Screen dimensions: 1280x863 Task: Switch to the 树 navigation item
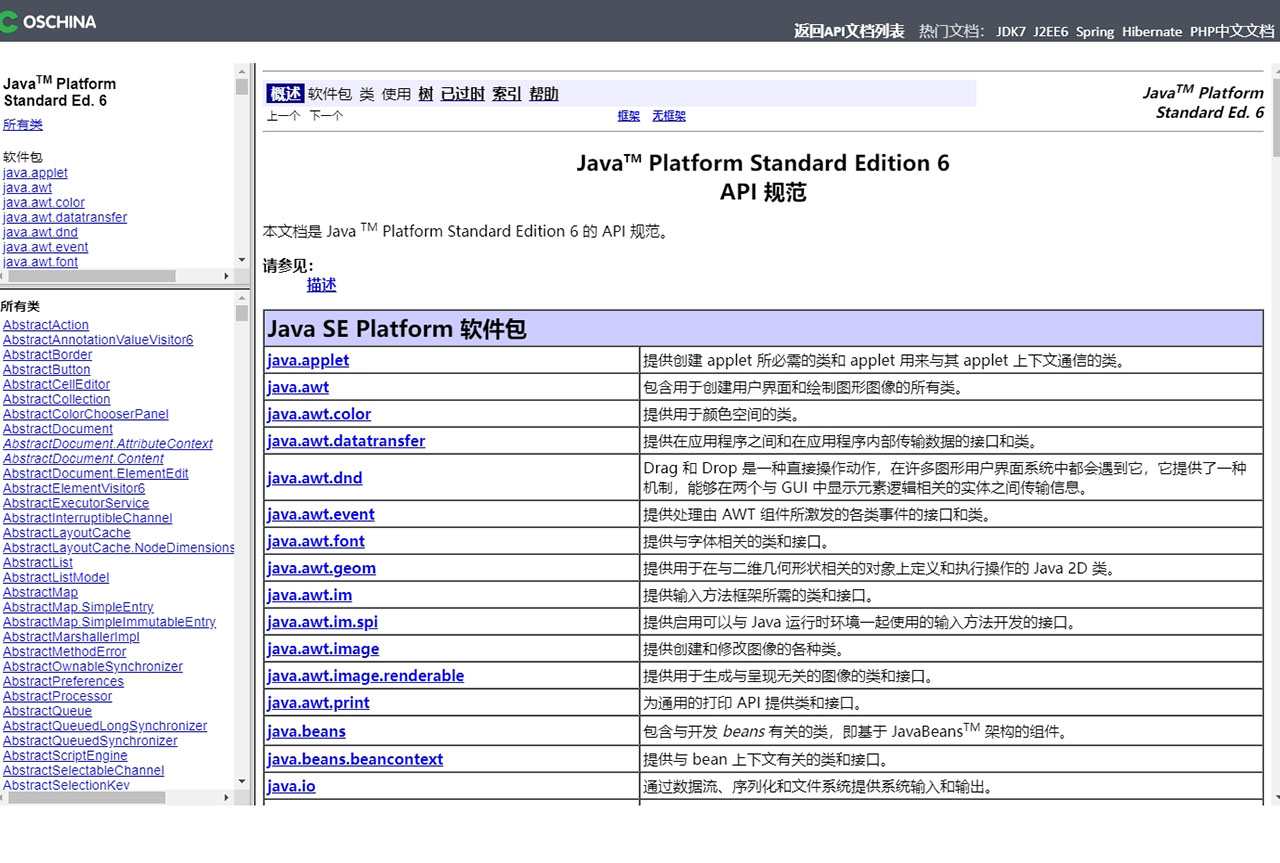(x=426, y=94)
